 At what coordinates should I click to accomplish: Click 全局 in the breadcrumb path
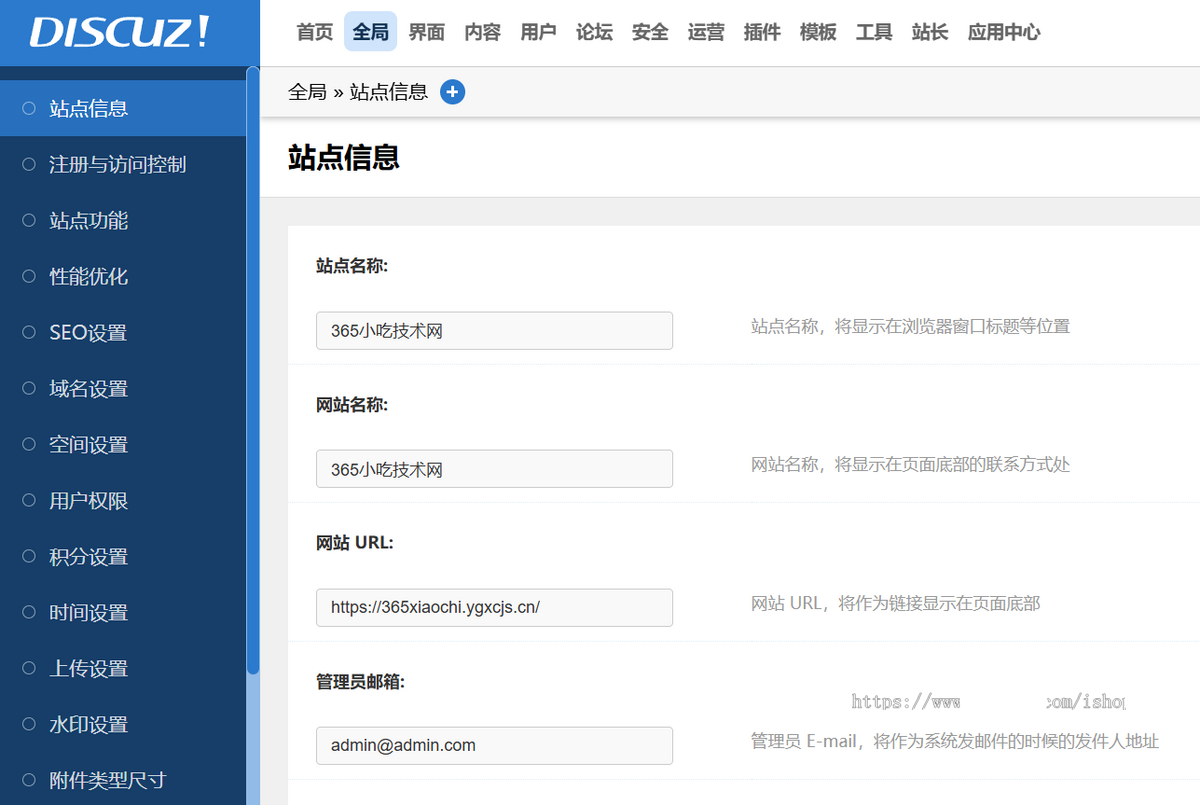pyautogui.click(x=307, y=92)
